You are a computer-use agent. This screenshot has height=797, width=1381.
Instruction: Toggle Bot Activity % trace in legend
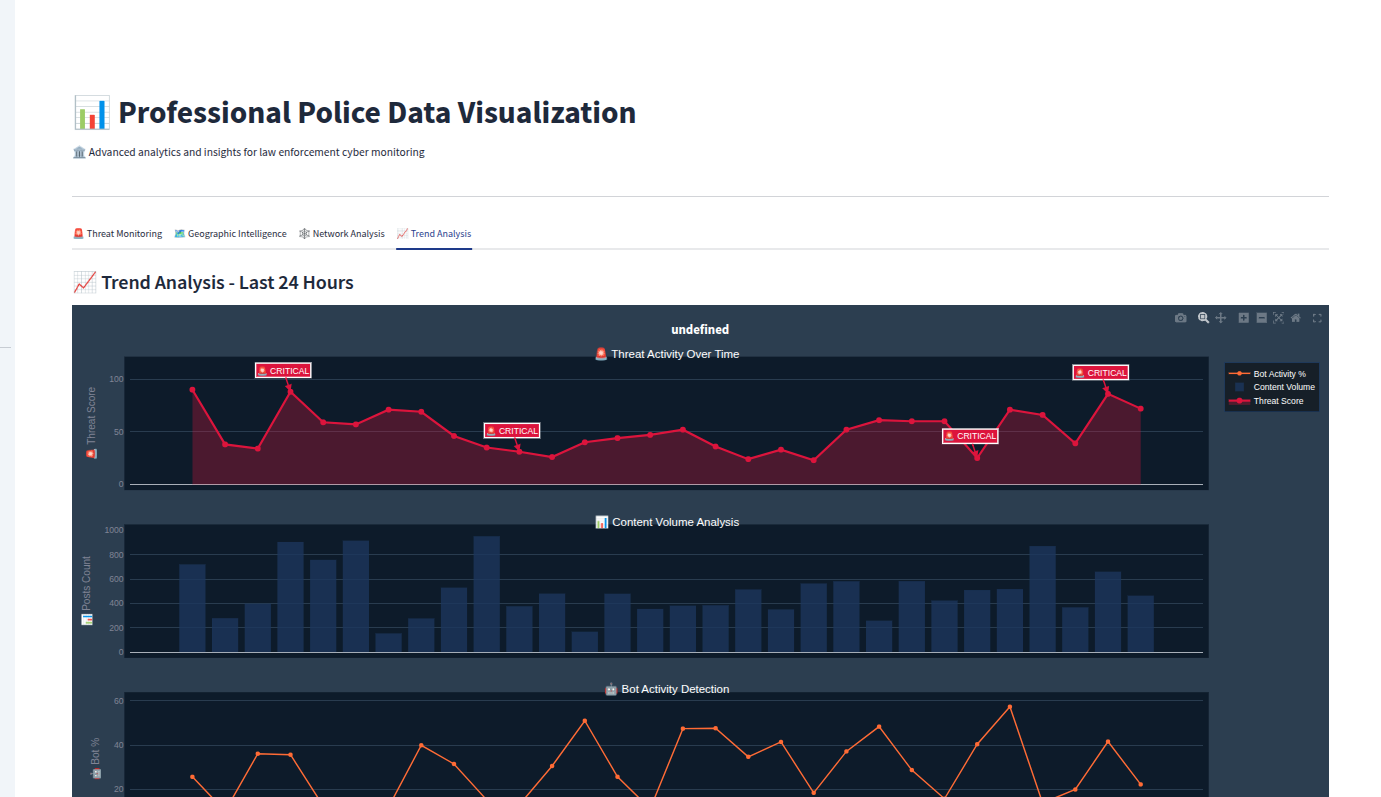click(x=1271, y=374)
